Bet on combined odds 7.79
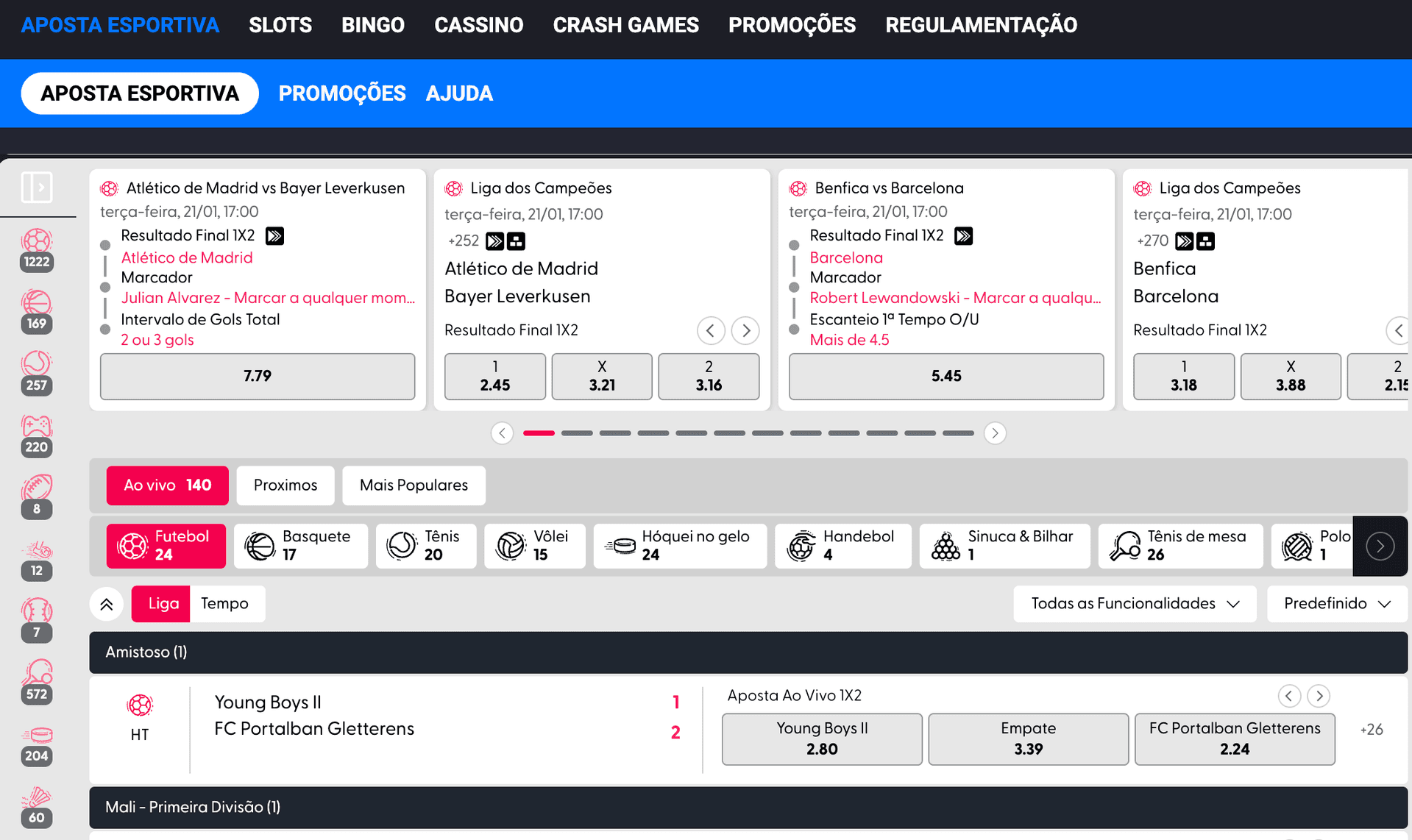Viewport: 1412px width, 840px height. tap(258, 377)
